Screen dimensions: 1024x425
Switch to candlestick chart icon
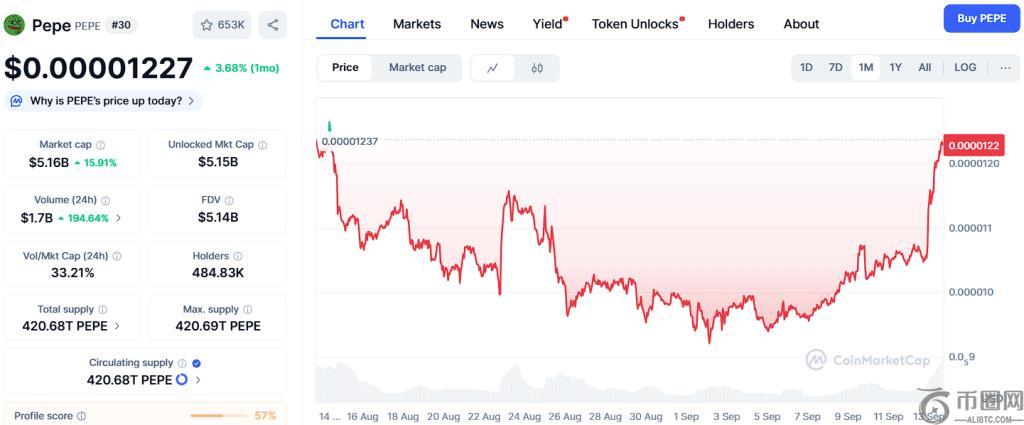537,68
